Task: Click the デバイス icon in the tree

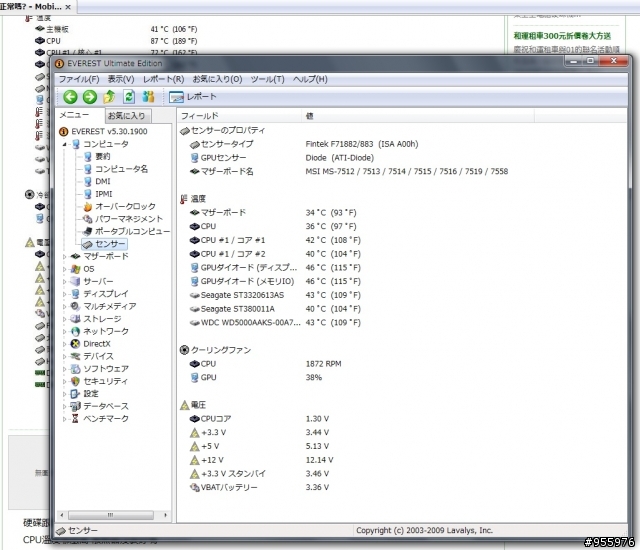Action: coord(75,356)
